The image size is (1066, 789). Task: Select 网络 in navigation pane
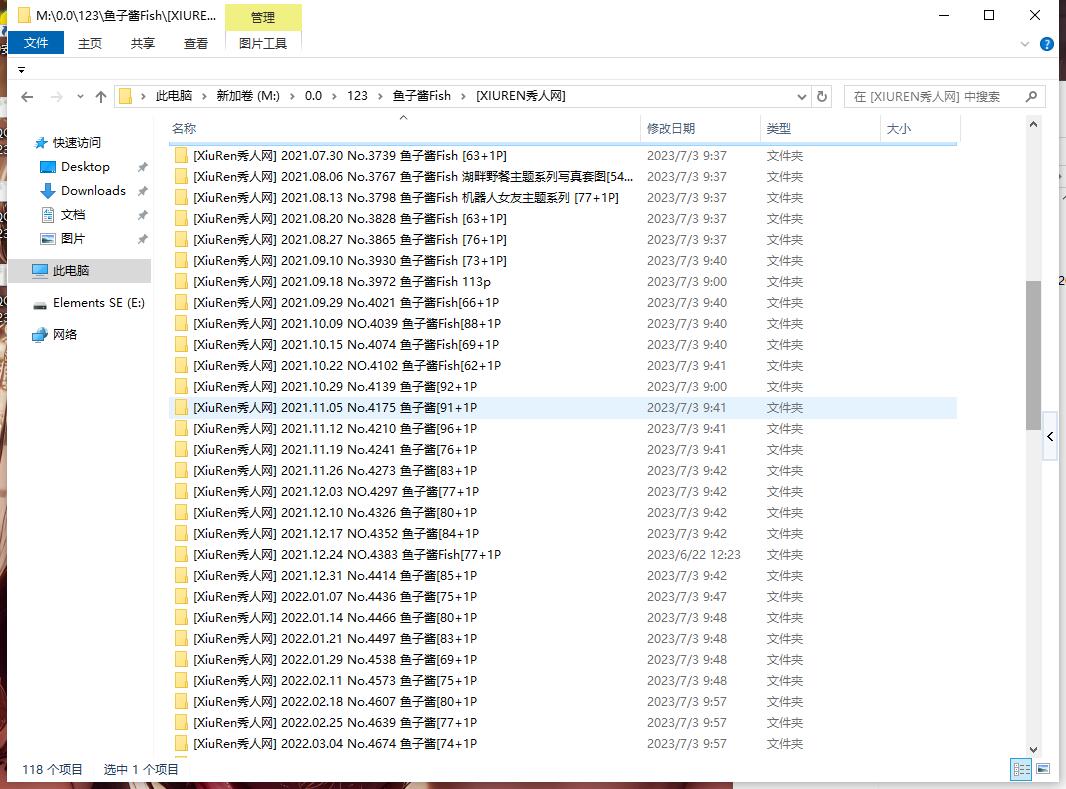65,334
